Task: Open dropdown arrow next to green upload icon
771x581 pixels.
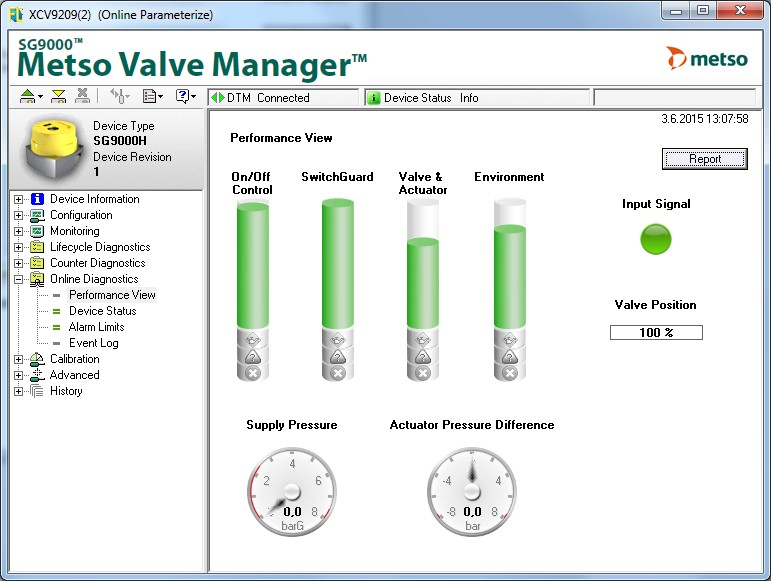Action: [40, 96]
